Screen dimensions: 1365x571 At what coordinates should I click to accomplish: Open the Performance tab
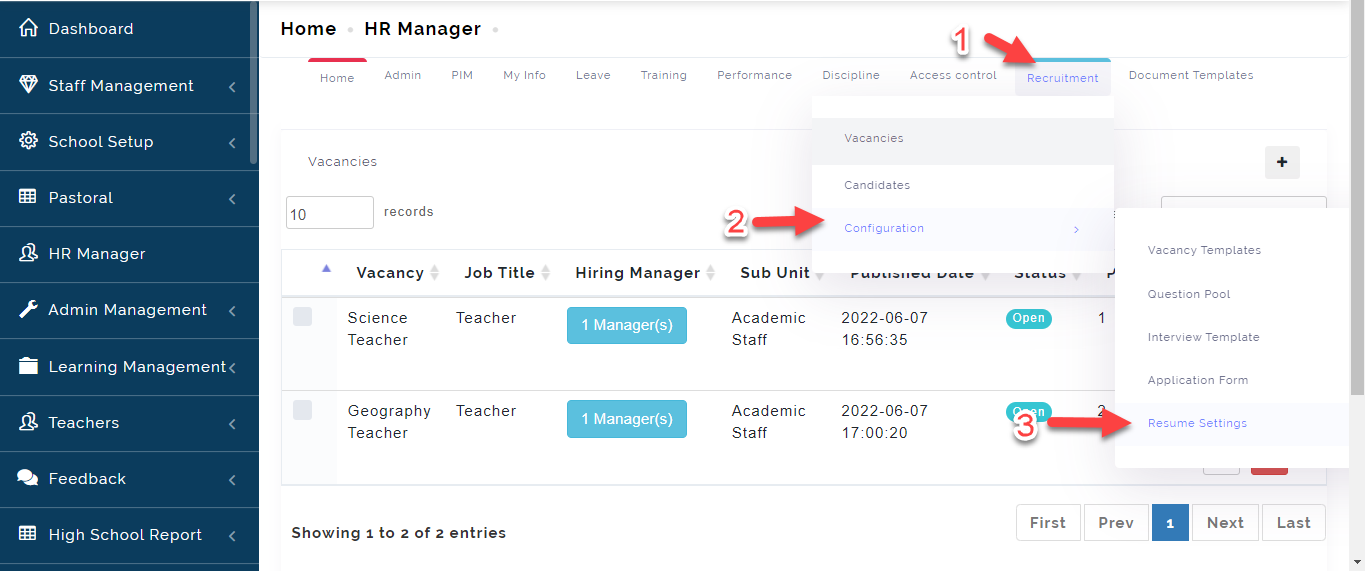pos(754,75)
